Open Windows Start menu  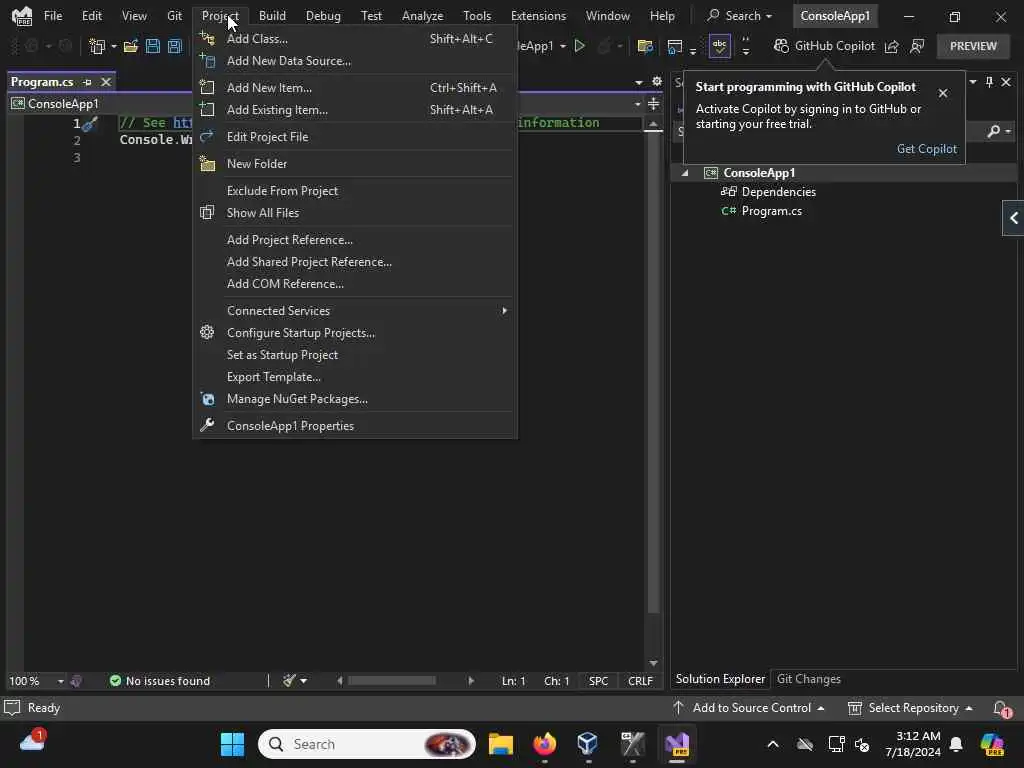232,744
